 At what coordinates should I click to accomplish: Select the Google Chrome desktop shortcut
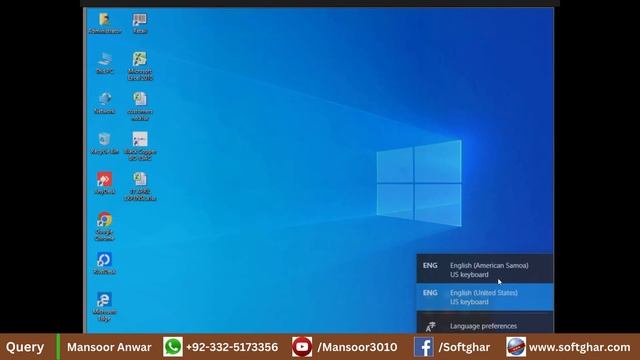[x=104, y=226]
